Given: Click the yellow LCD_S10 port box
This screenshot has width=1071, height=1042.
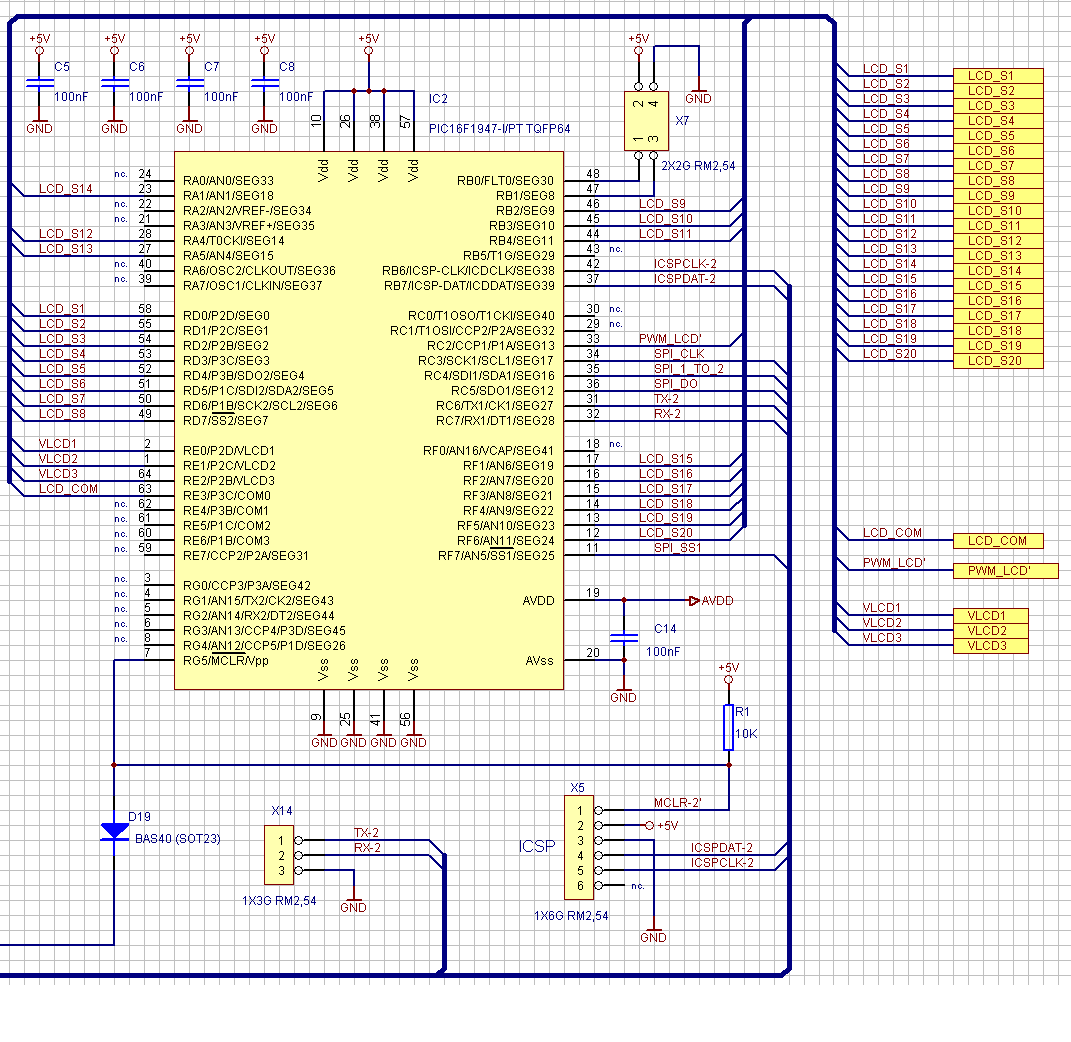Looking at the screenshot, I should click(x=998, y=211).
